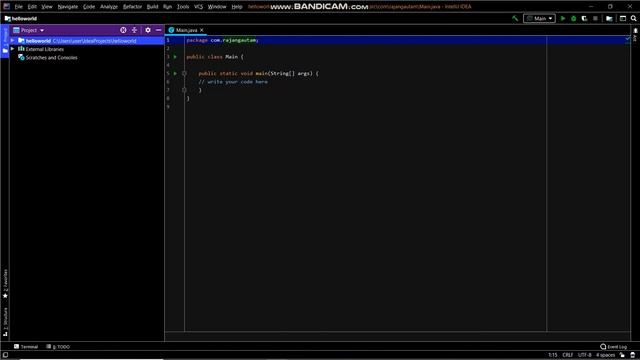
Task: Click the "write your code here" comment
Action: pyautogui.click(x=233, y=82)
